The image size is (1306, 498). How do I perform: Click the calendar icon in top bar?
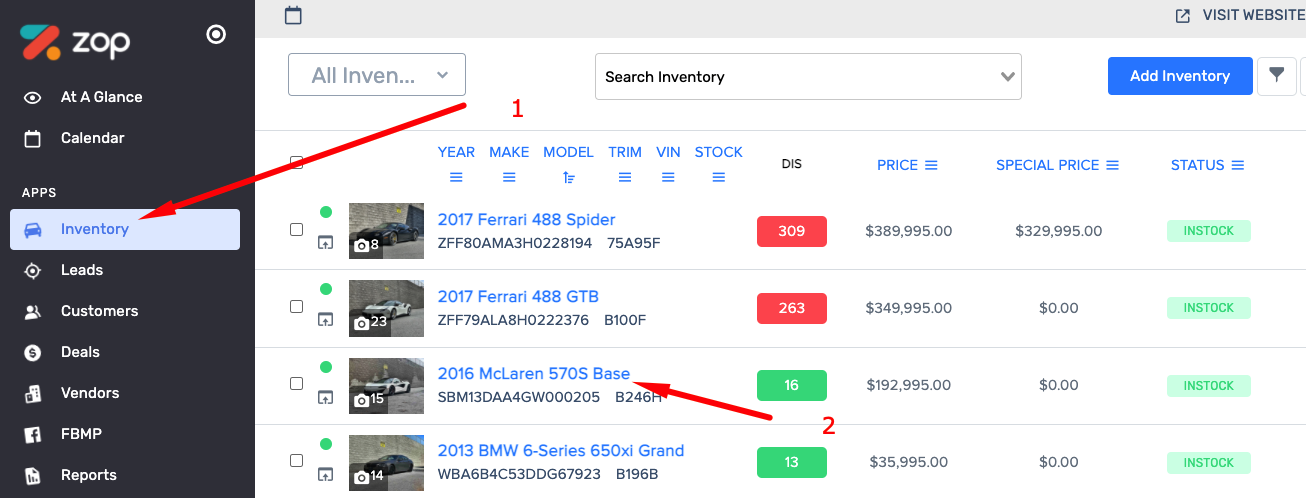(x=293, y=15)
